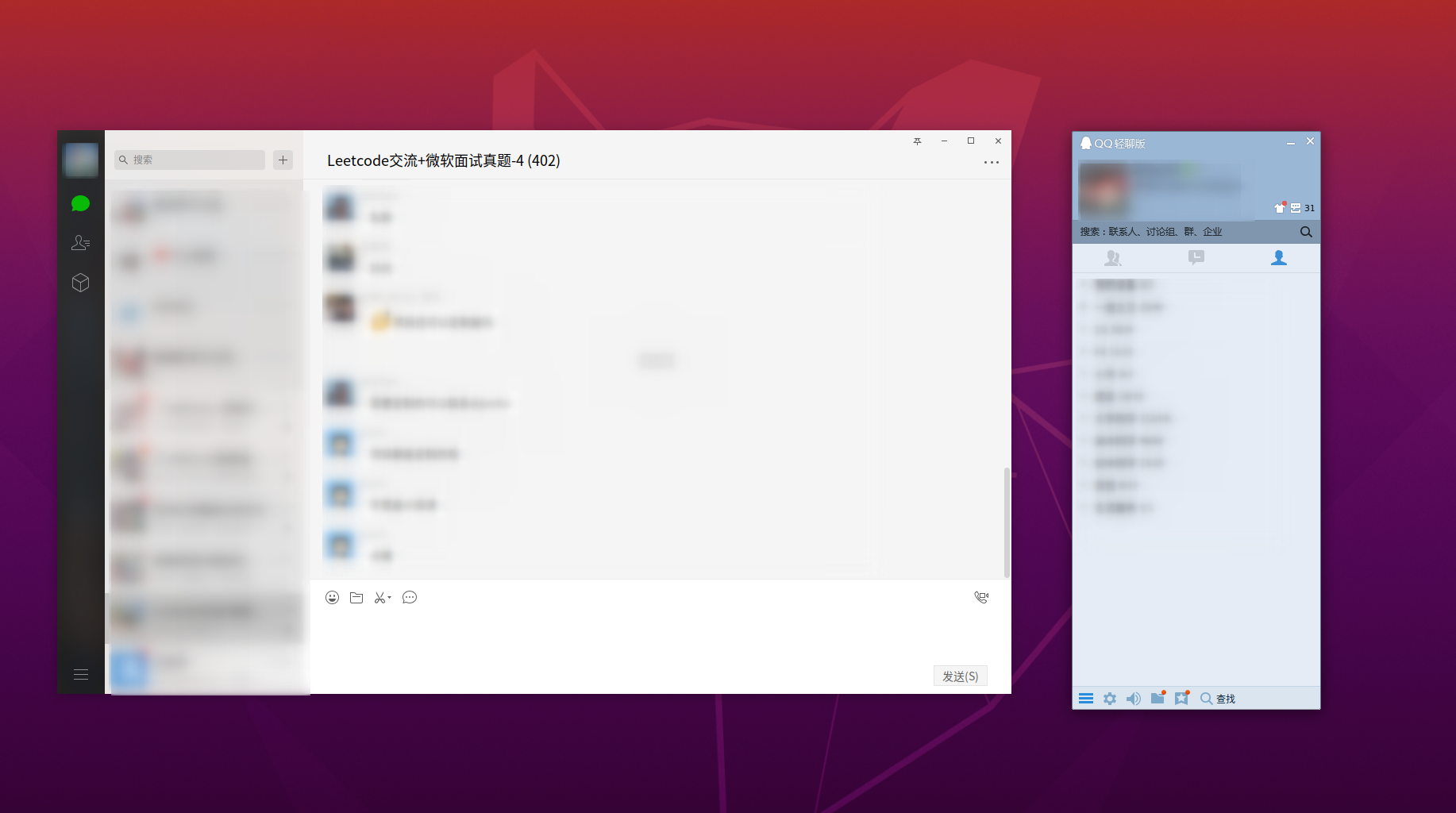Click the scissors screenshot tool
Screen dimensions: 1456x813
tap(380, 598)
